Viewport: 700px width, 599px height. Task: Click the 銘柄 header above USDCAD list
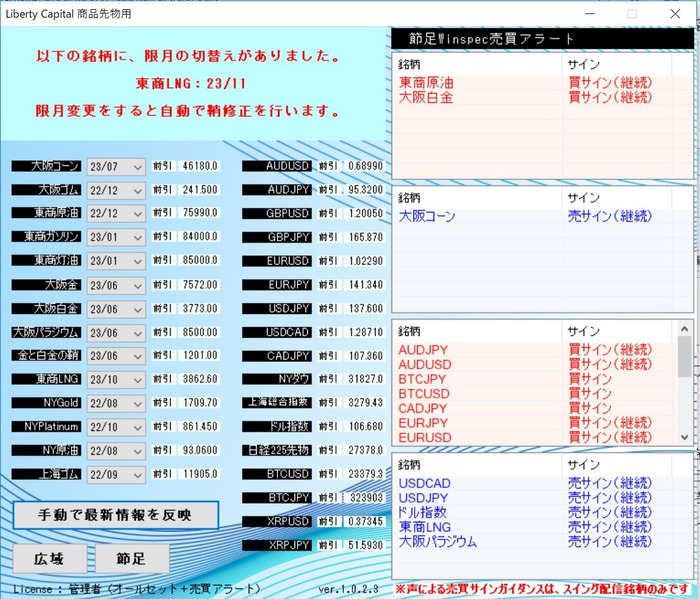(x=477, y=465)
